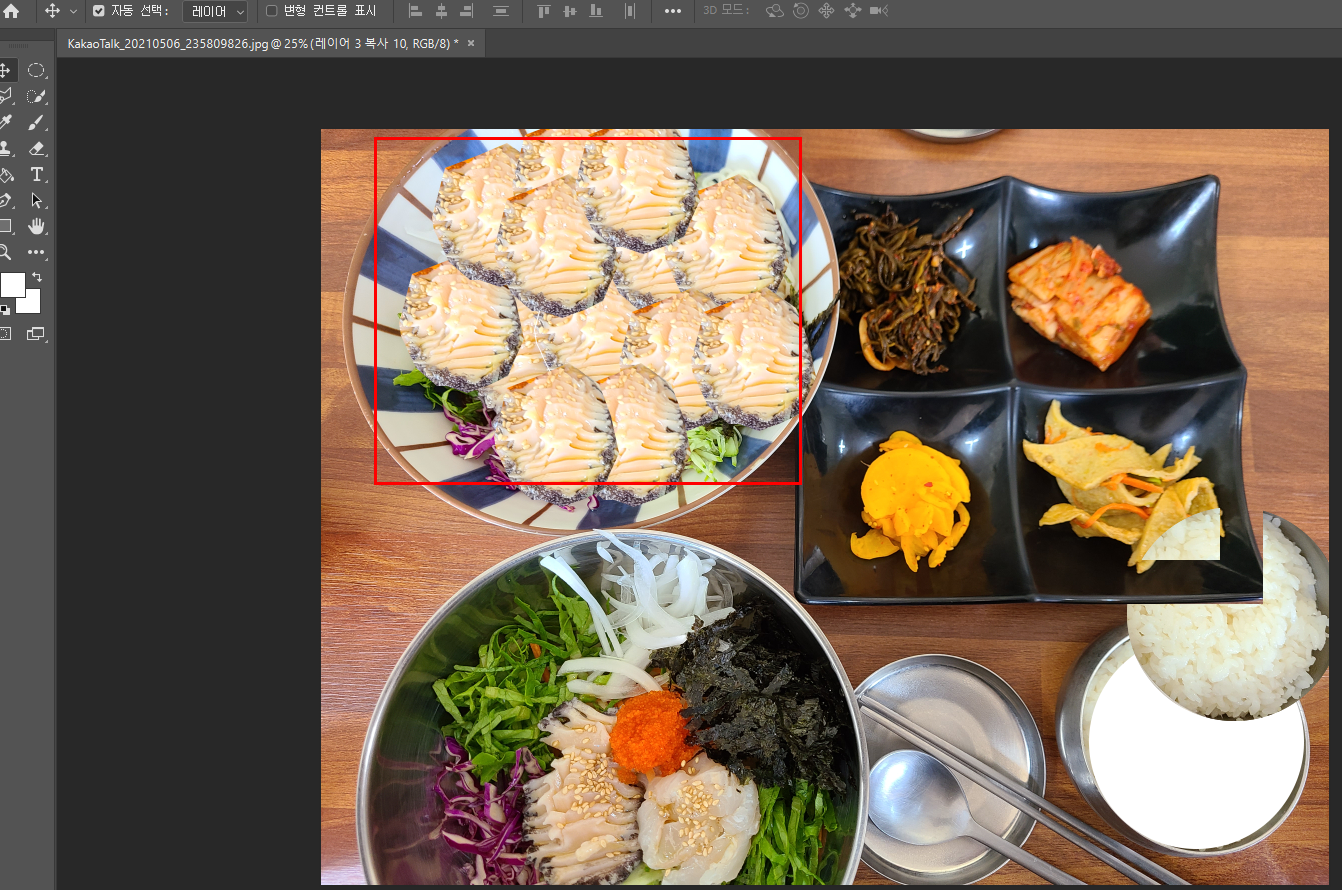The image size is (1342, 890).
Task: Select the Path Selection arrow tool
Action: tap(36, 200)
